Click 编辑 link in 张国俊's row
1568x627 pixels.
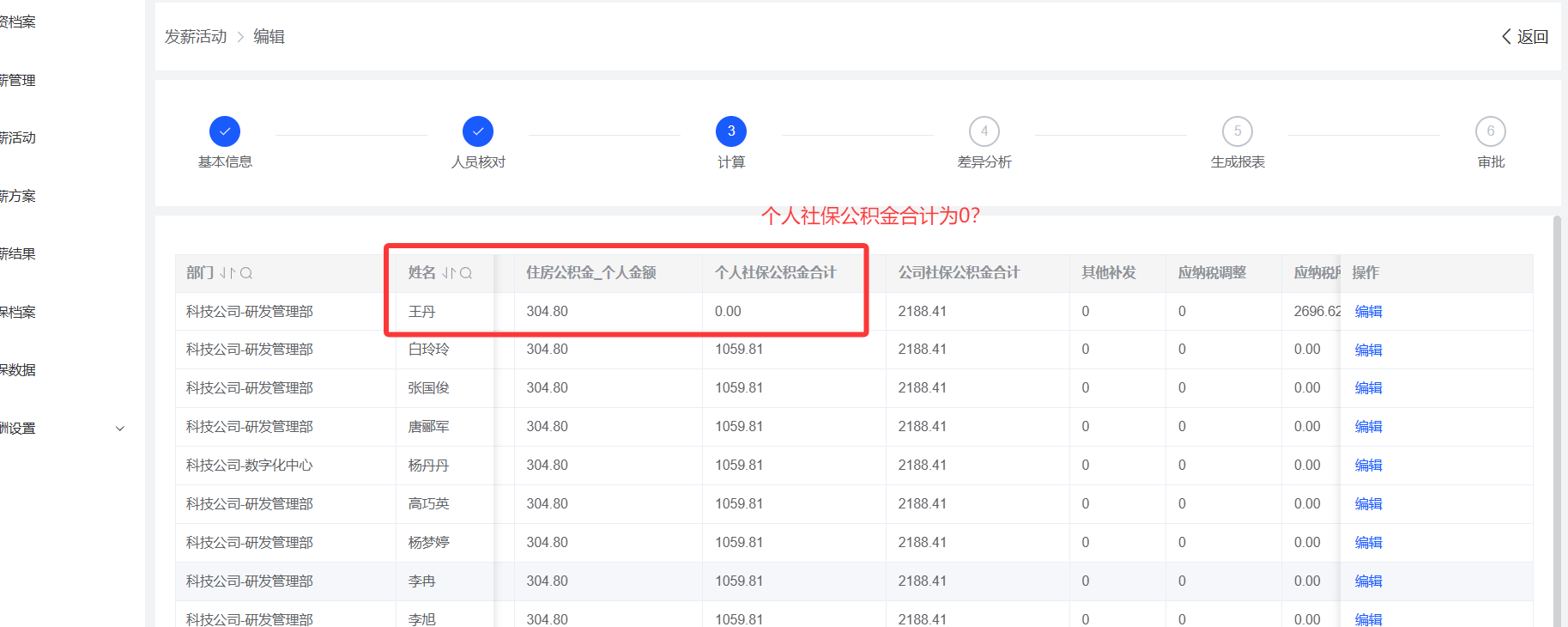(x=1368, y=388)
